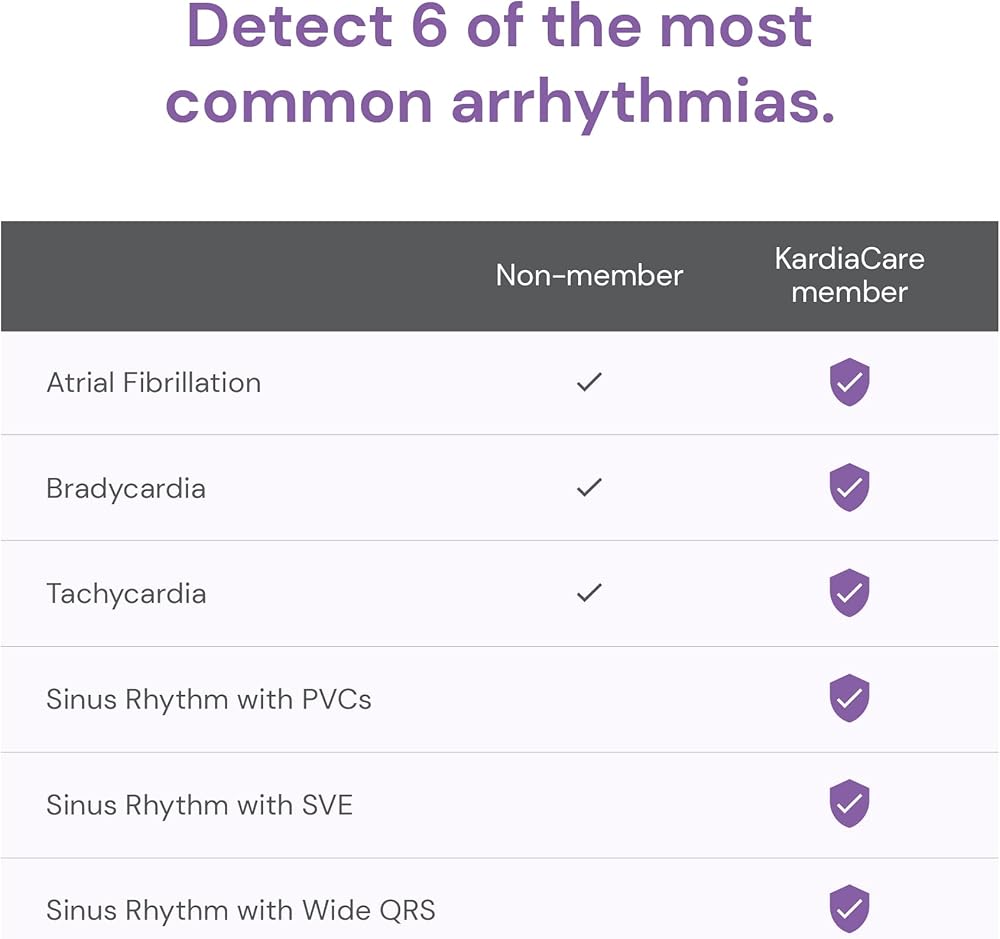The image size is (1000, 939).
Task: Click the Tachycardia row label
Action: (x=126, y=594)
